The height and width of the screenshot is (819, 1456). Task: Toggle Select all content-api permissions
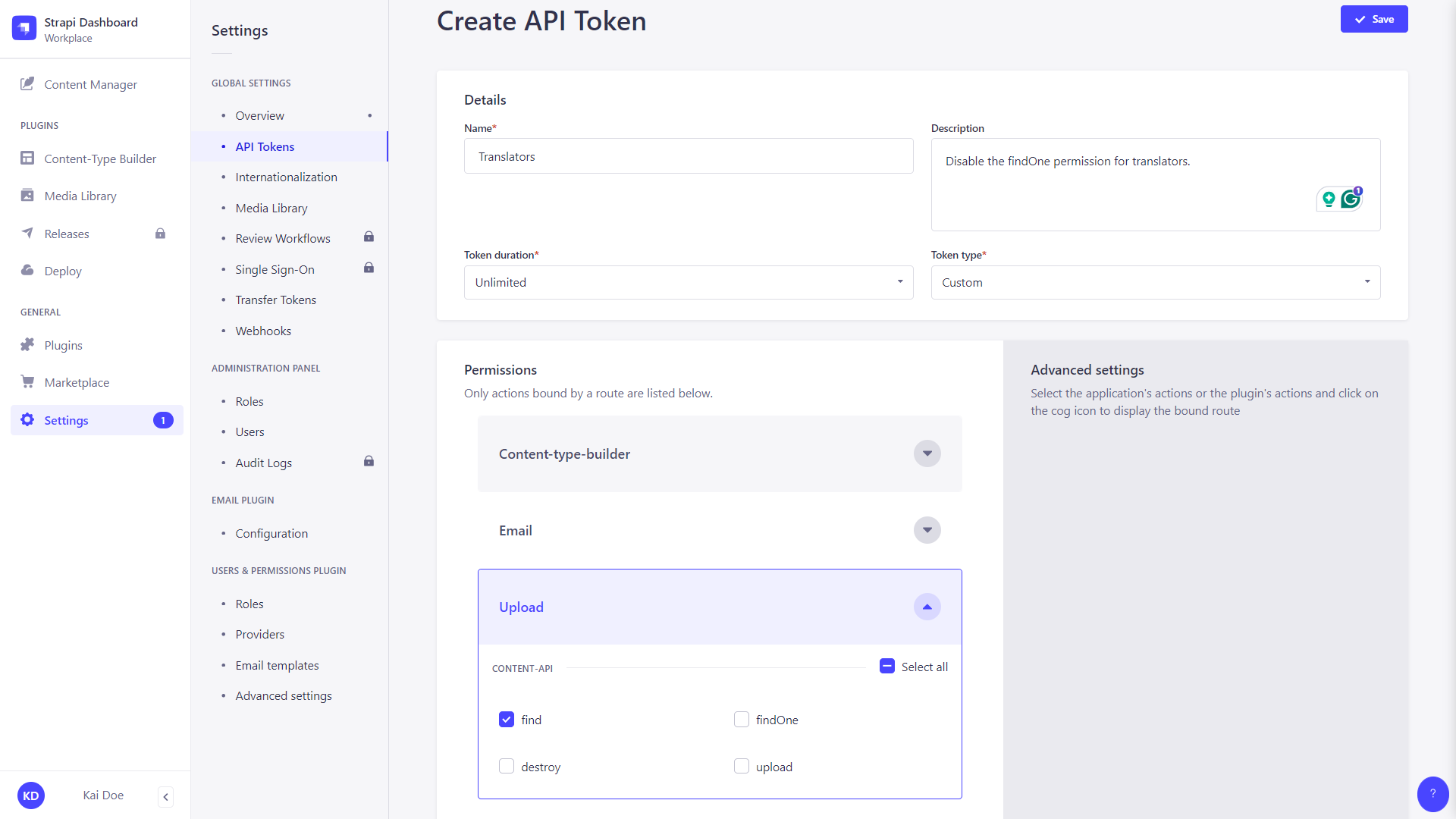click(886, 666)
